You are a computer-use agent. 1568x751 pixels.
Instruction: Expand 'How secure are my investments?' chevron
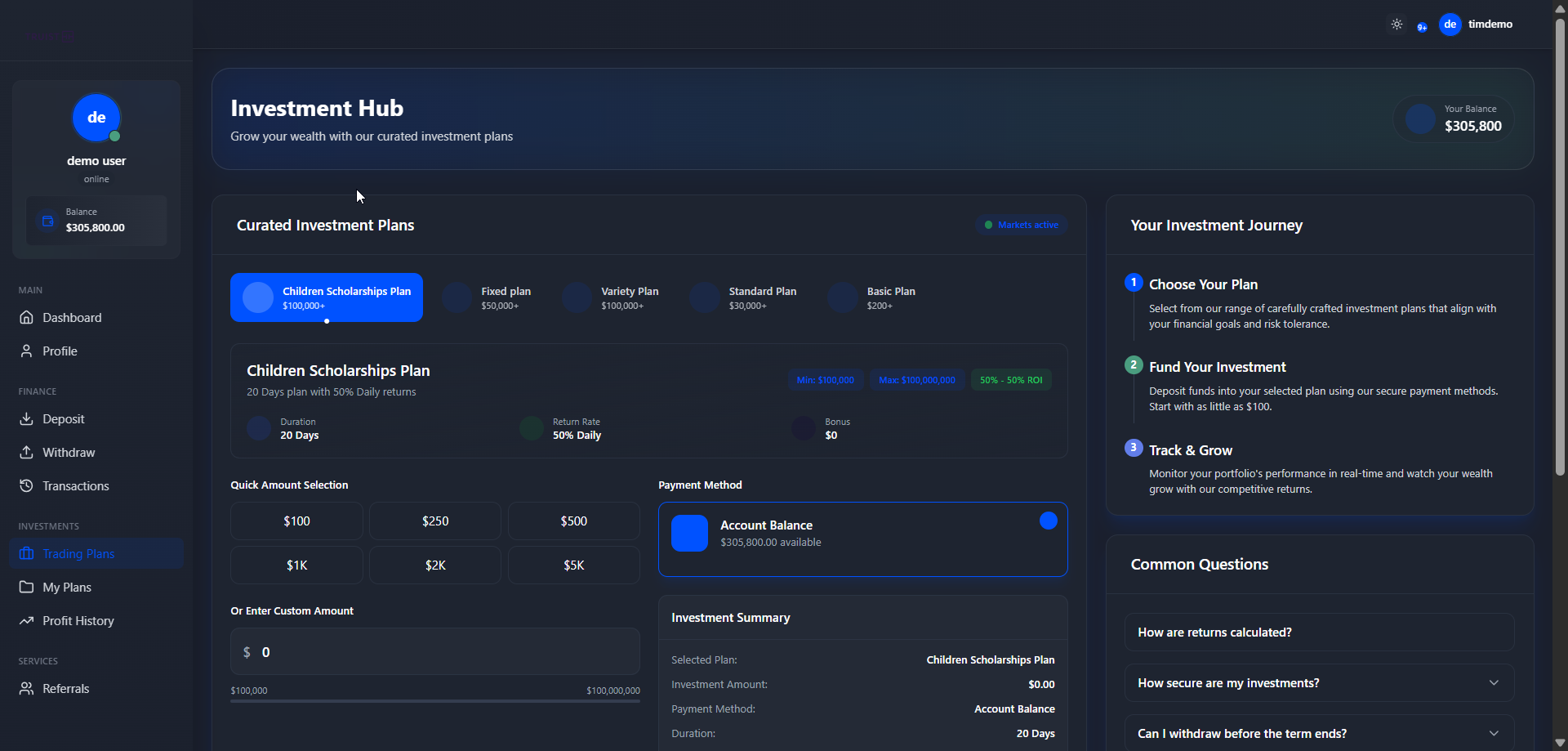[1494, 682]
